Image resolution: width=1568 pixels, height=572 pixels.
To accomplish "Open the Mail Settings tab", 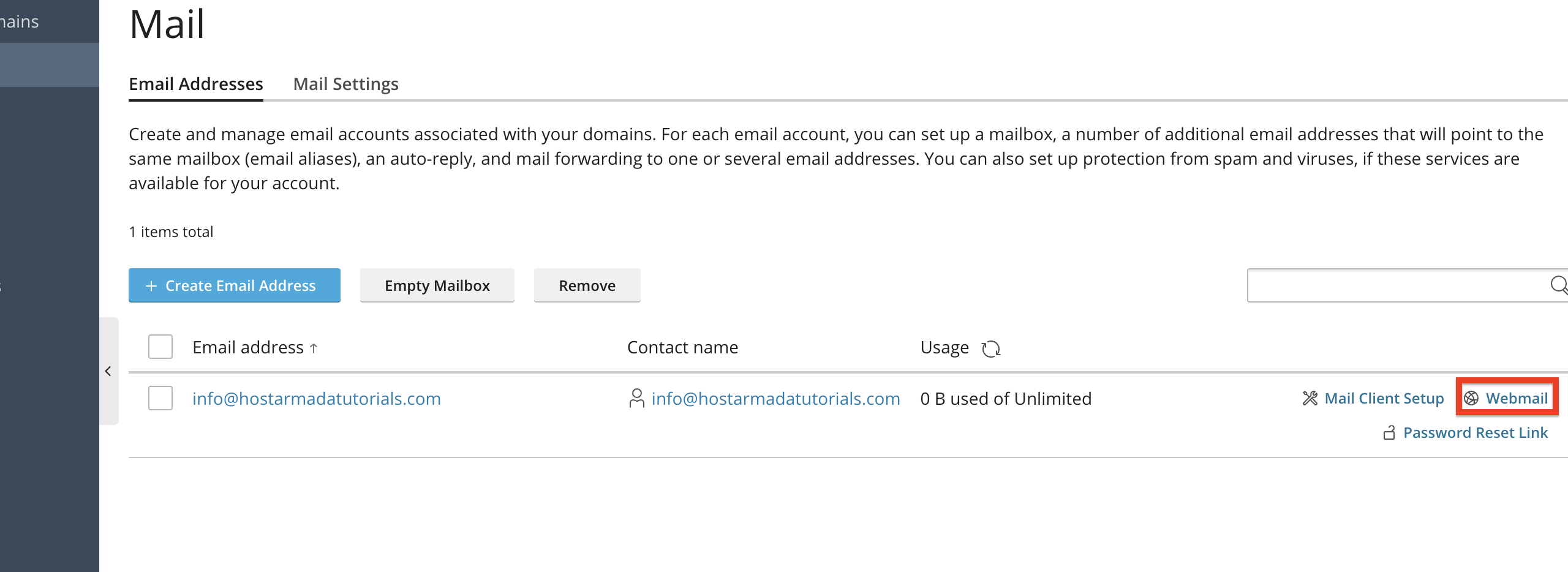I will 346,84.
